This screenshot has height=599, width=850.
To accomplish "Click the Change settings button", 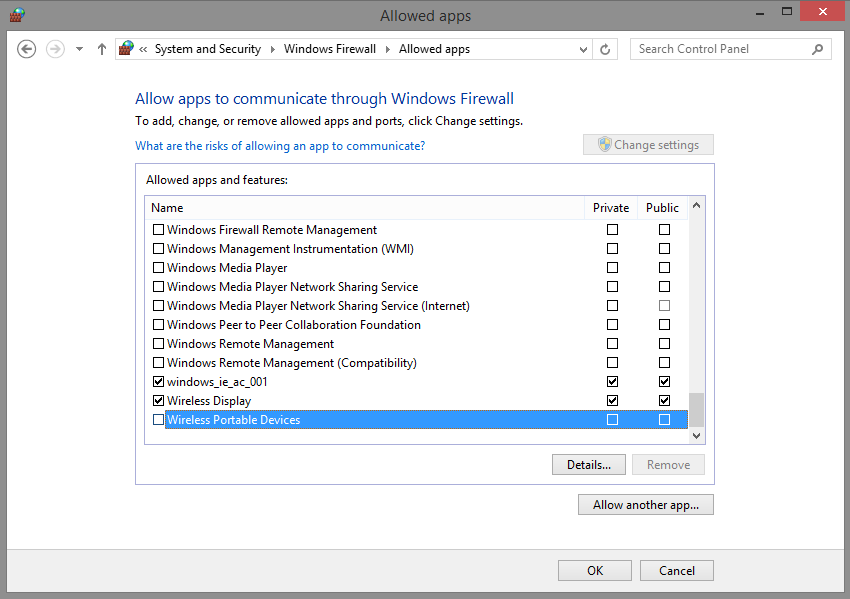I will [x=648, y=145].
